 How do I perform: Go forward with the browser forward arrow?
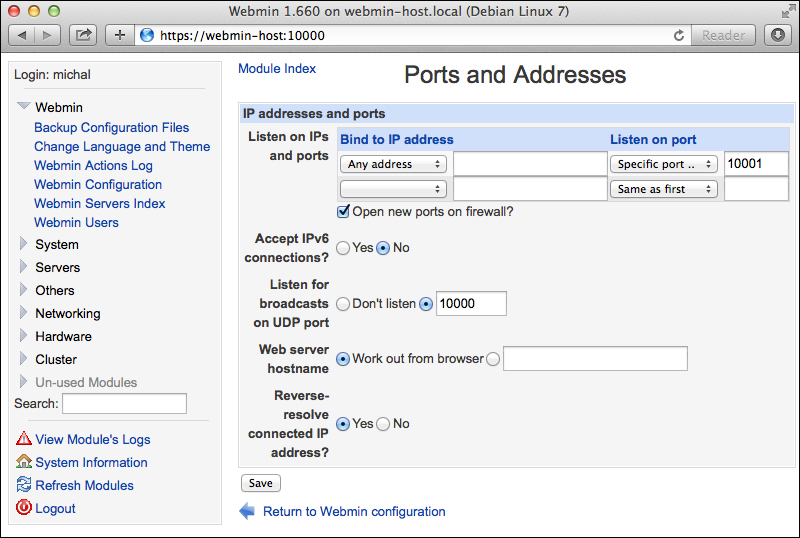[47, 35]
